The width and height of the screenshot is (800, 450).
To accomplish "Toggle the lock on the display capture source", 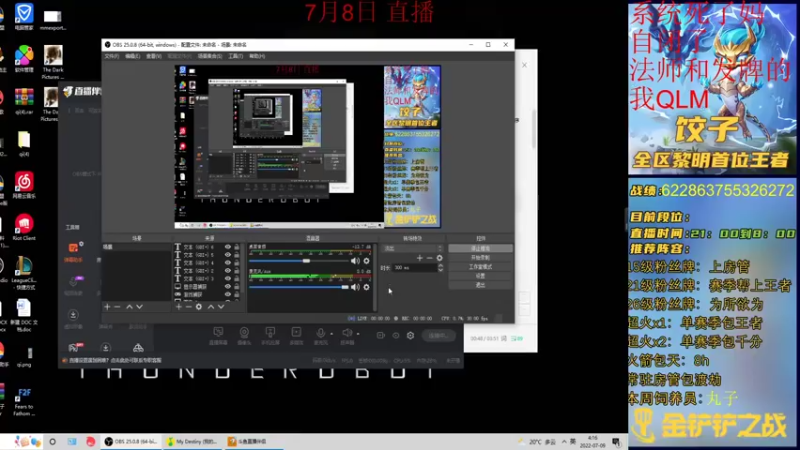I will tap(236, 286).
